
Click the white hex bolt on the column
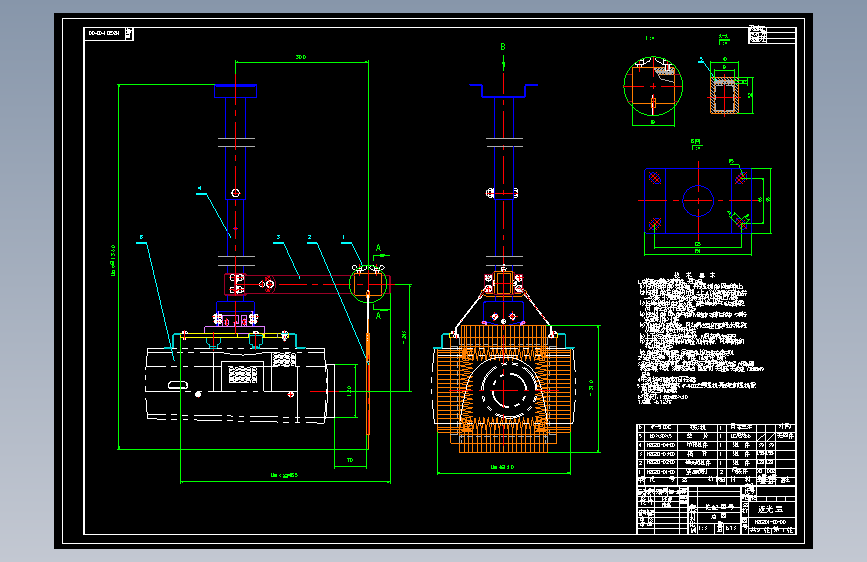pos(236,193)
